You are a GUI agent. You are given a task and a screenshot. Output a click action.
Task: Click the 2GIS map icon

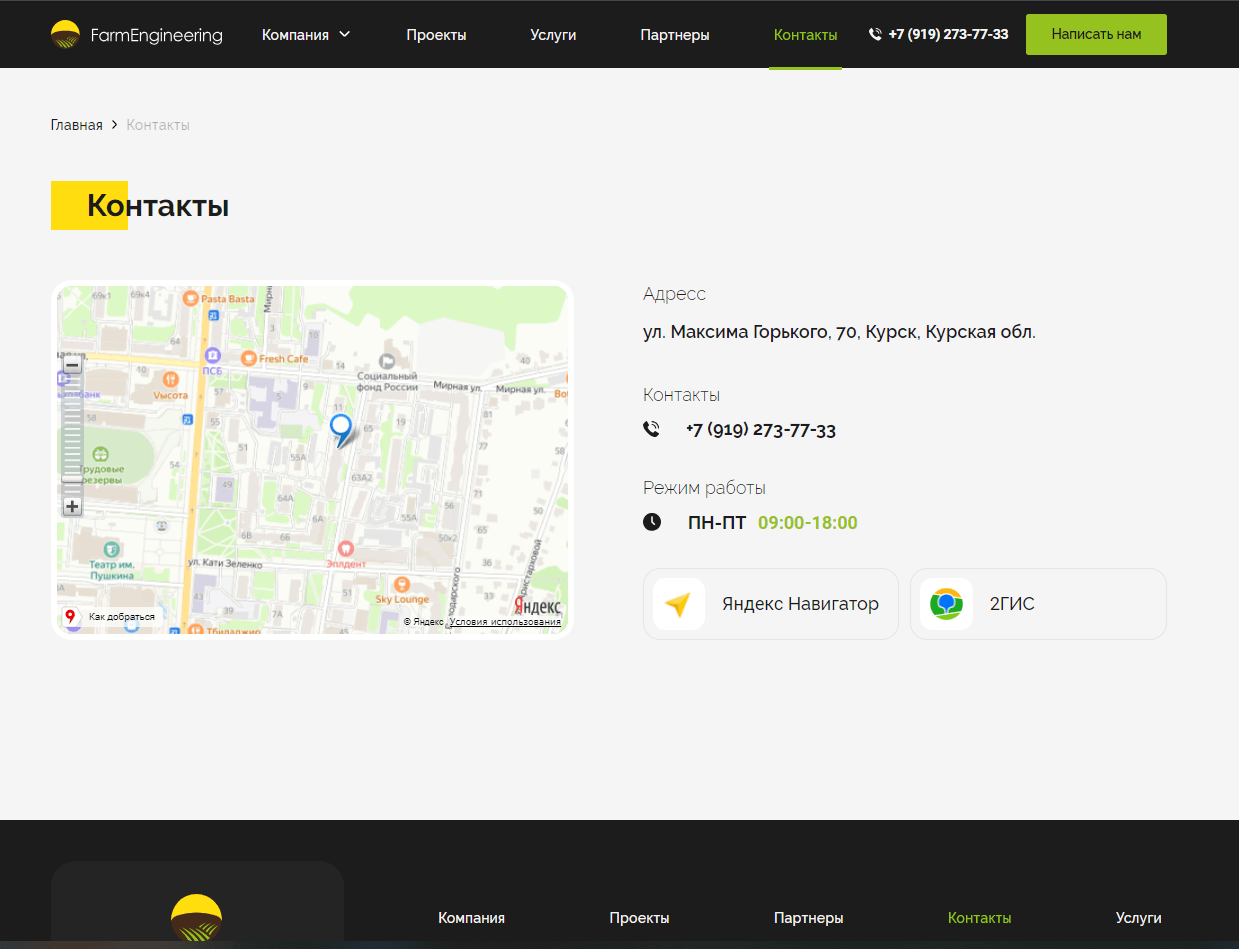pyautogui.click(x=946, y=604)
